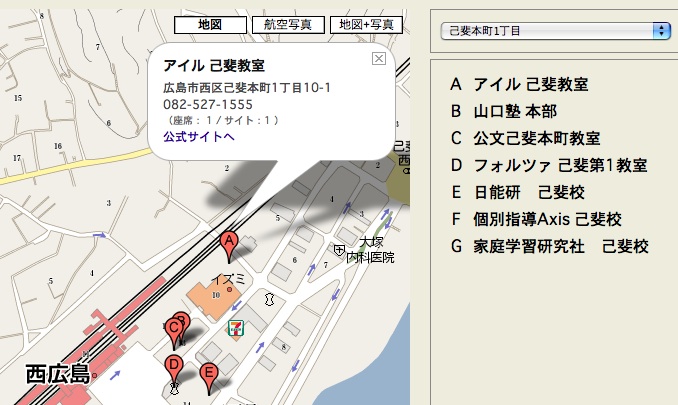Choose 公文己斐本町教室 list entry
The height and width of the screenshot is (405, 678).
(x=537, y=138)
